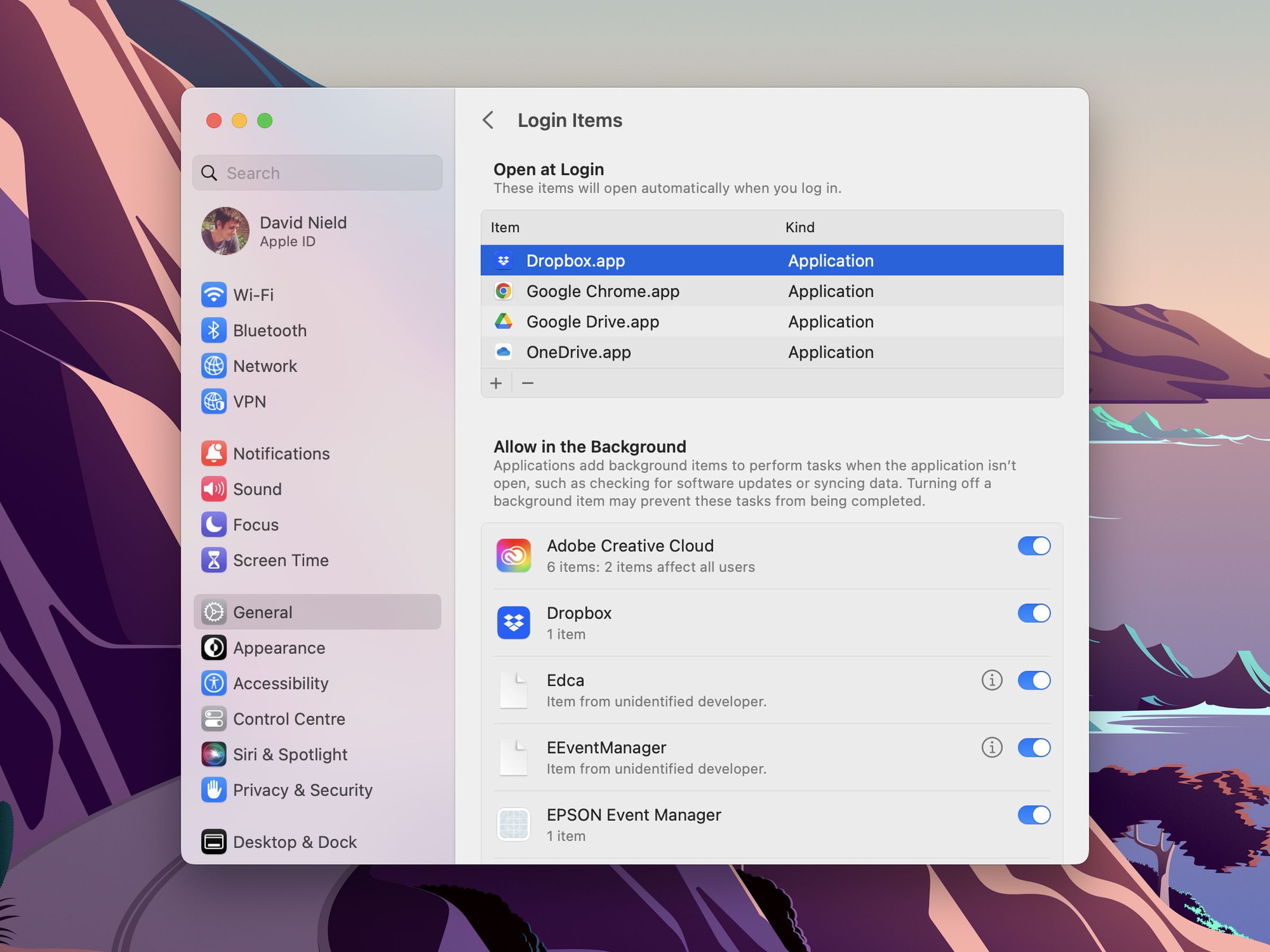The image size is (1270, 952).
Task: Click the OneDrive.app icon
Action: (x=502, y=352)
